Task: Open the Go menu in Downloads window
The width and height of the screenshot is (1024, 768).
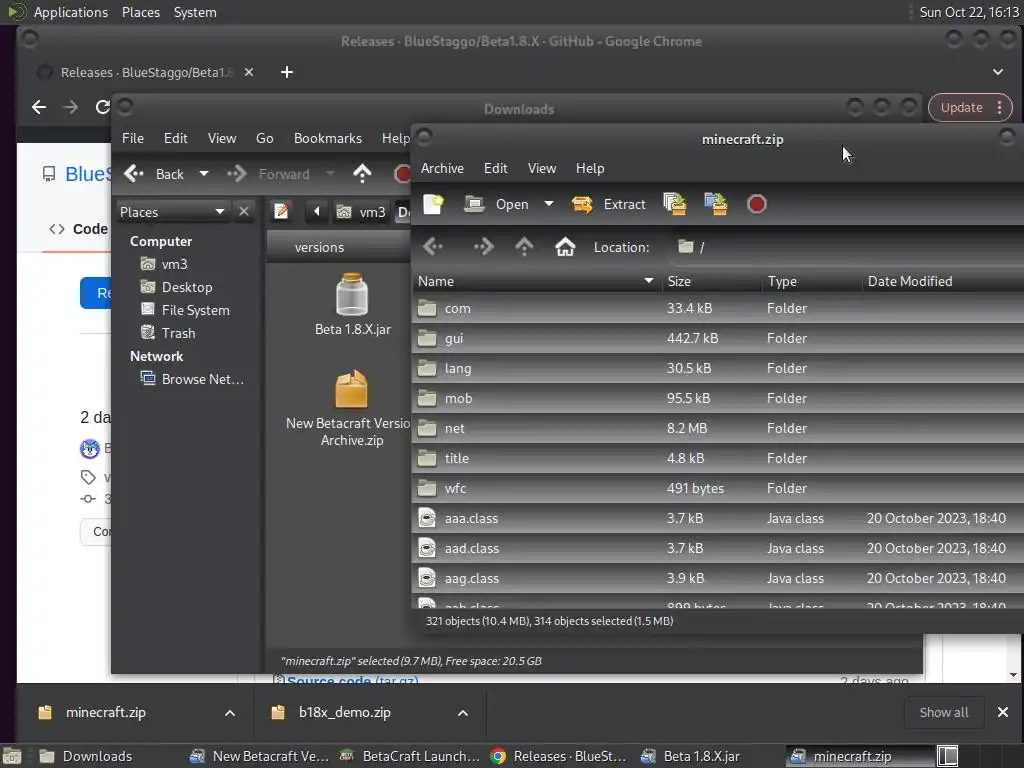Action: (264, 138)
